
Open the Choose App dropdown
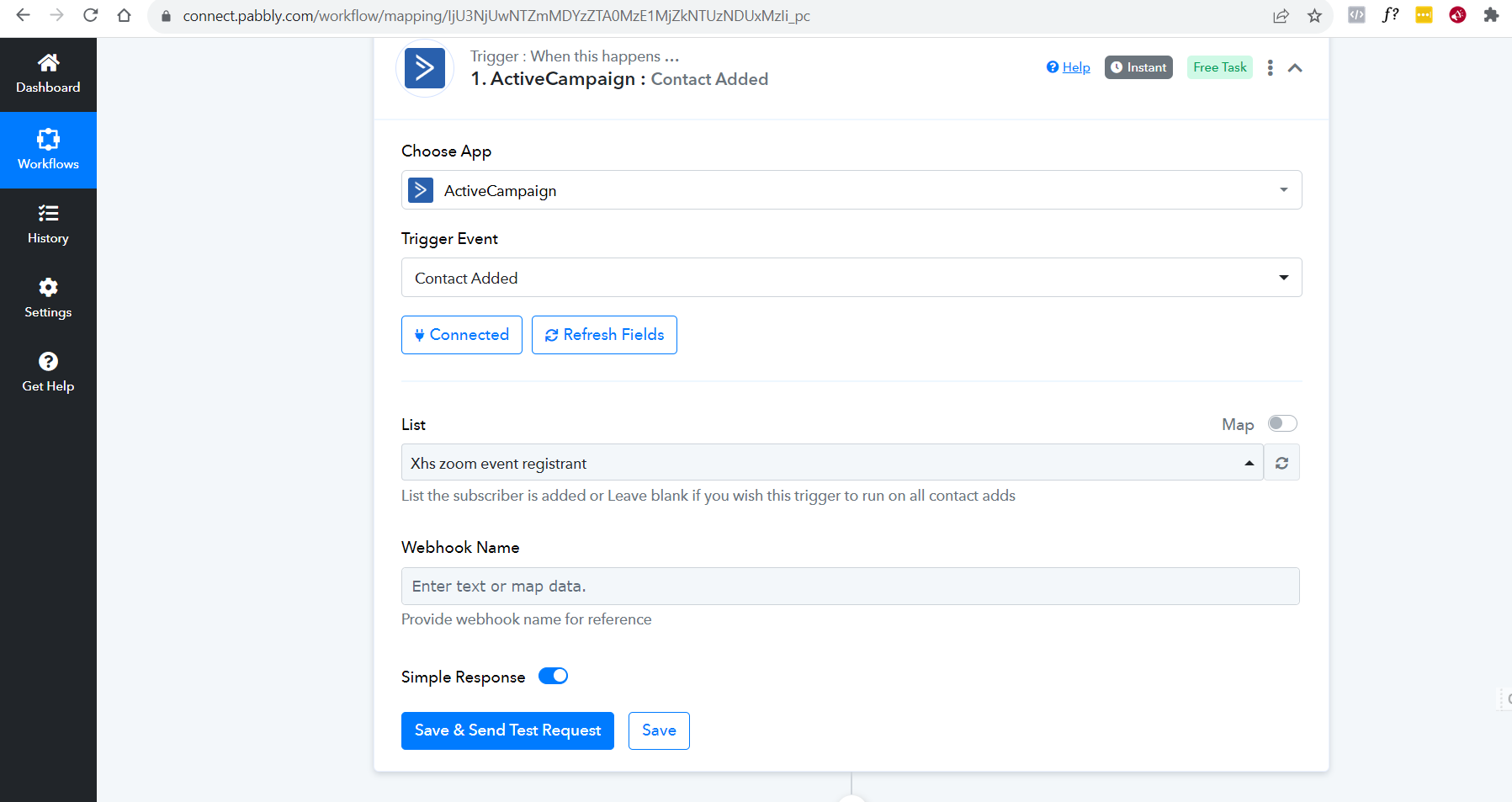[x=851, y=190]
